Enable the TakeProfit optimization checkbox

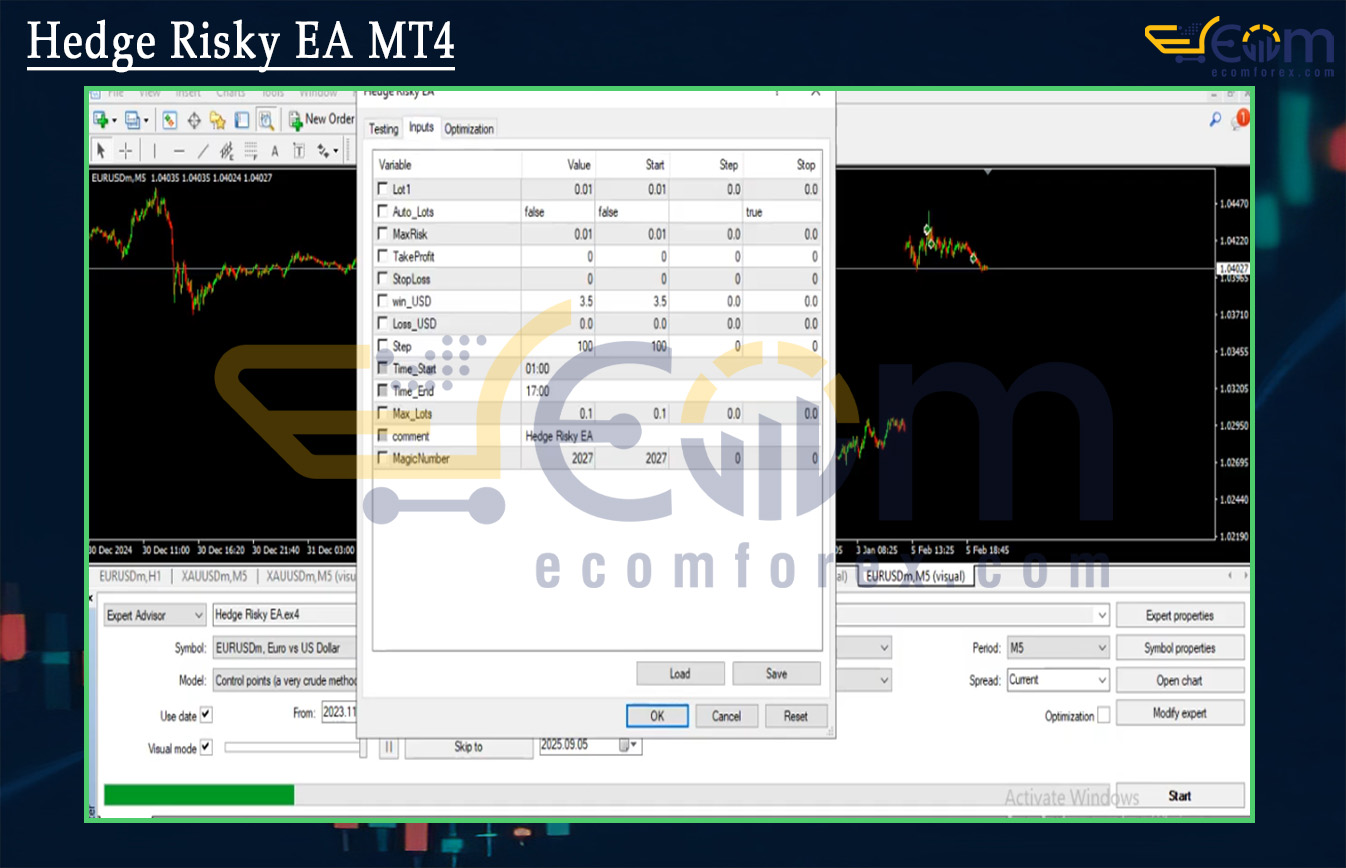click(382, 257)
